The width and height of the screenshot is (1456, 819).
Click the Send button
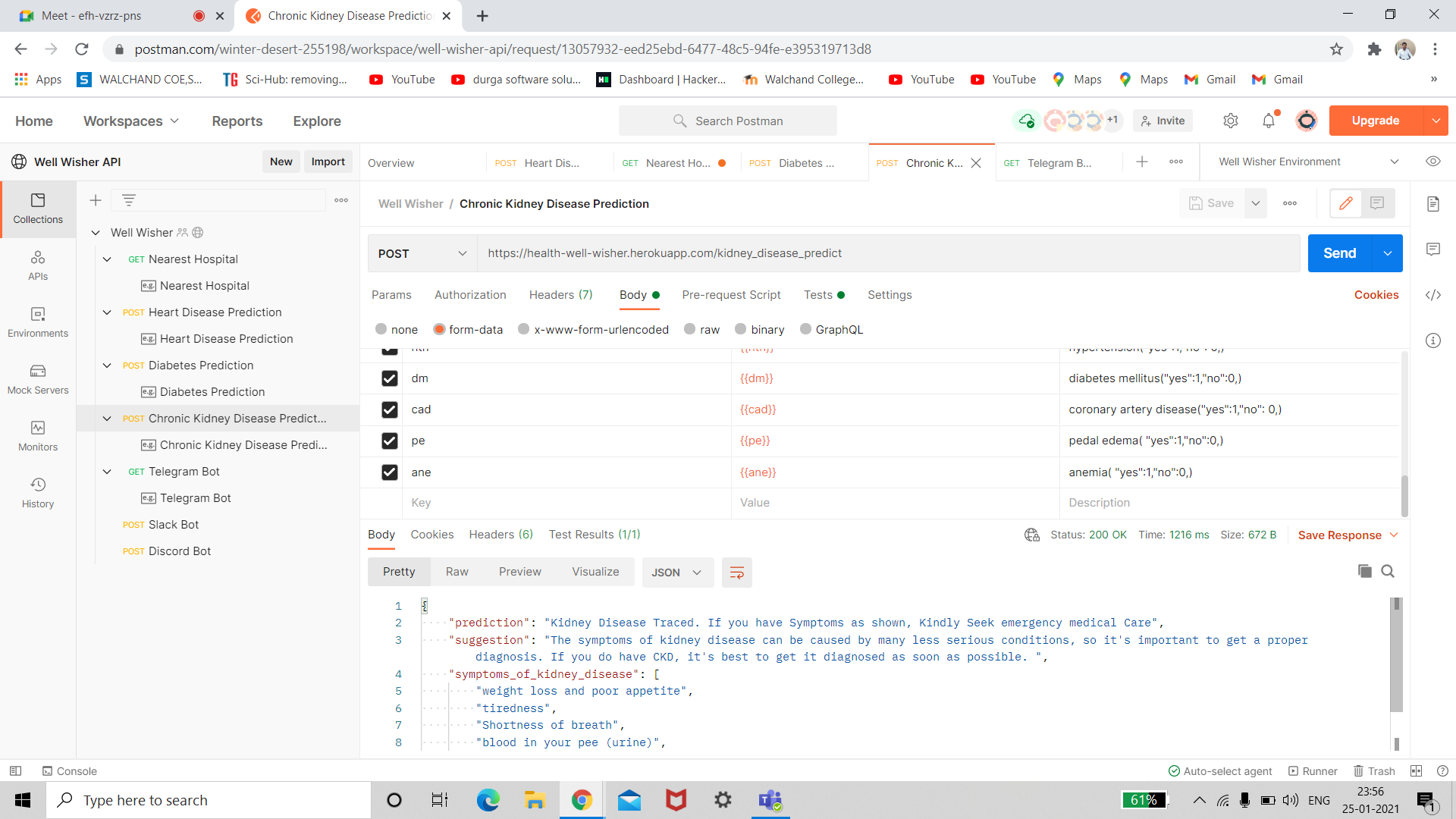pyautogui.click(x=1339, y=253)
